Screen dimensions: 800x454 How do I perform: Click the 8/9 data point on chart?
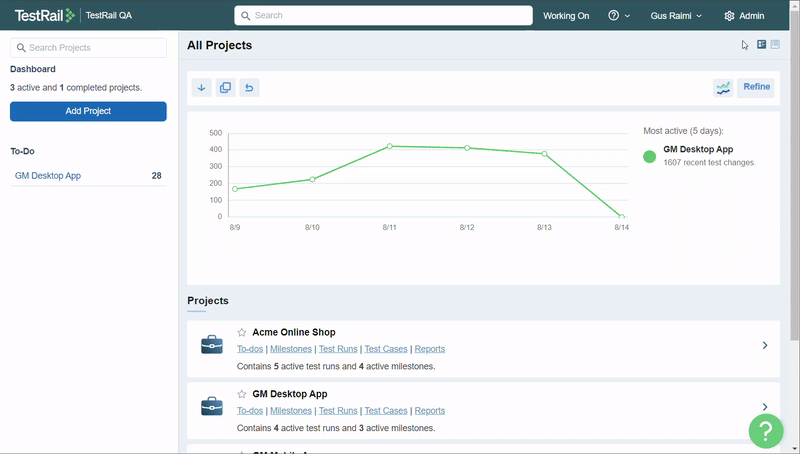click(235, 189)
